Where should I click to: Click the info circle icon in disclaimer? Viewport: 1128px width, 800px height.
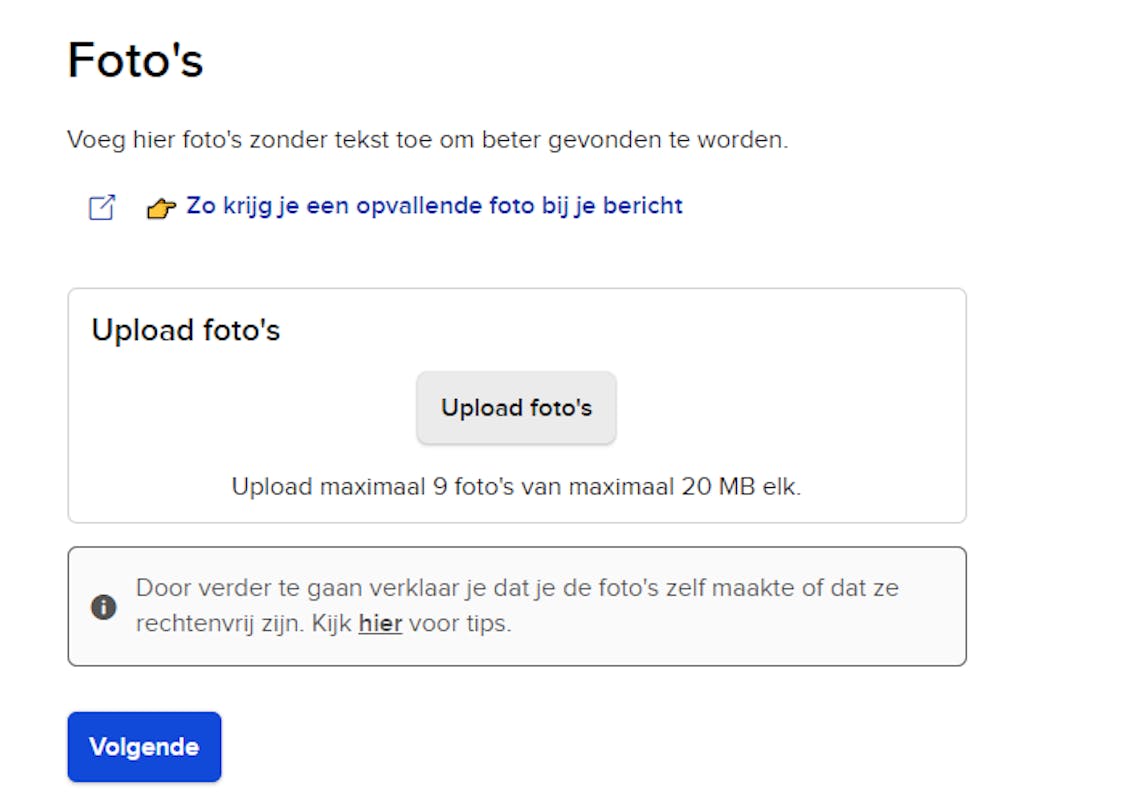(103, 606)
